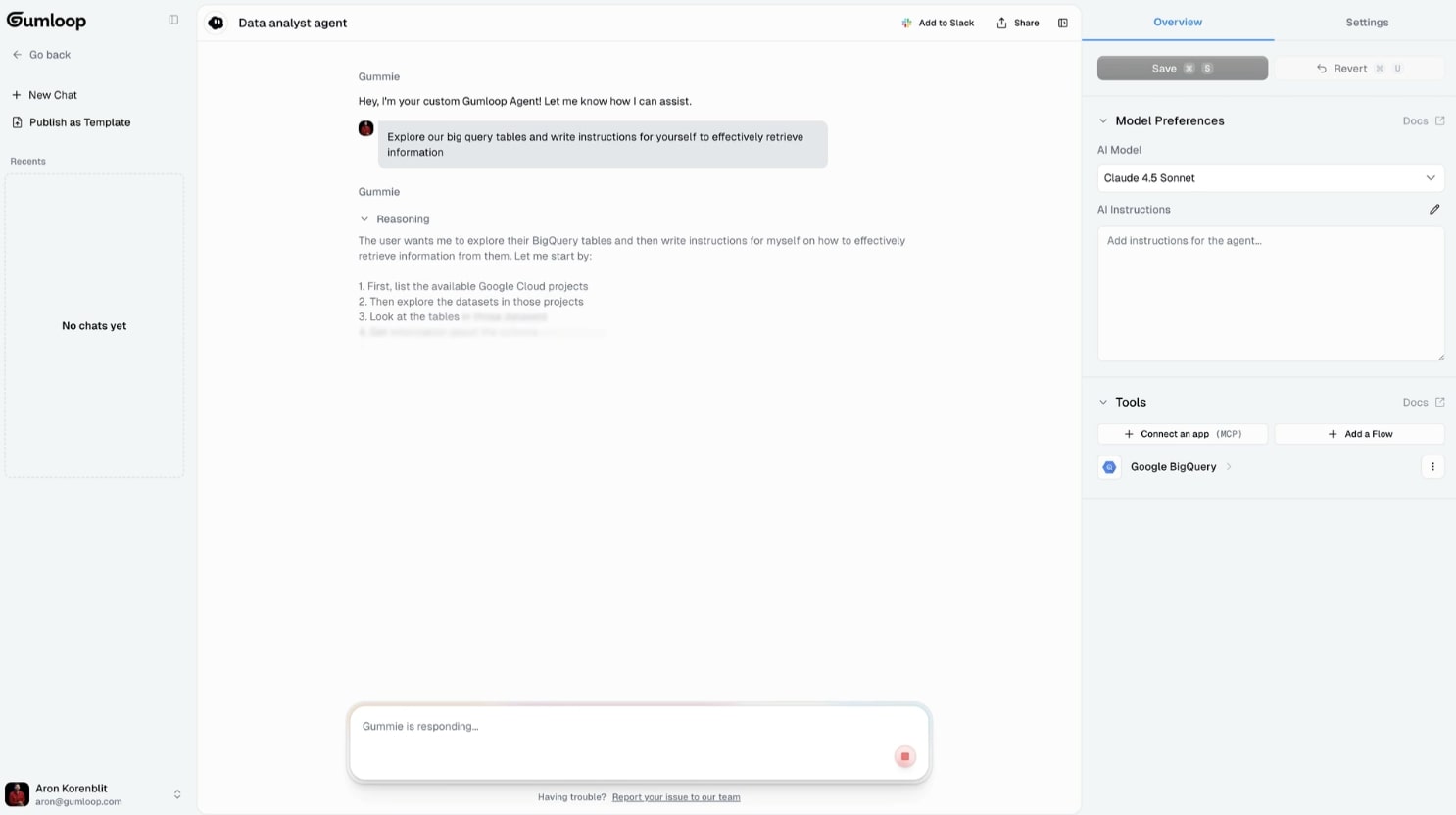
Task: Switch to the Overview tab
Action: tap(1178, 22)
